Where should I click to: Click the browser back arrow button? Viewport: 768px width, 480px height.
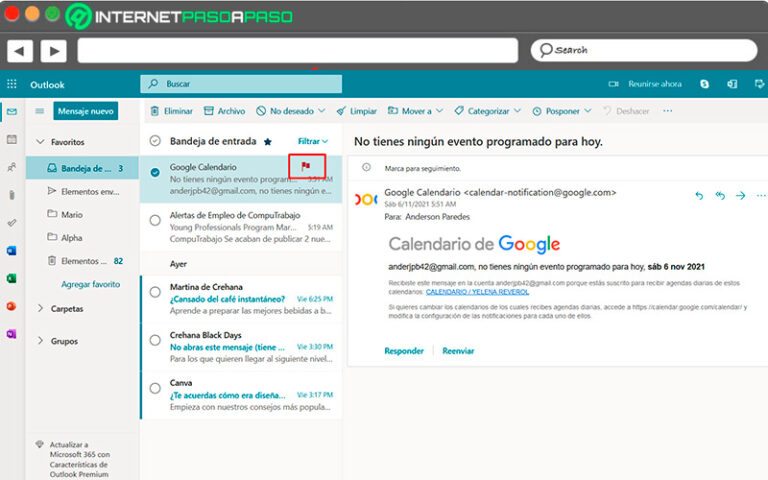pyautogui.click(x=20, y=51)
